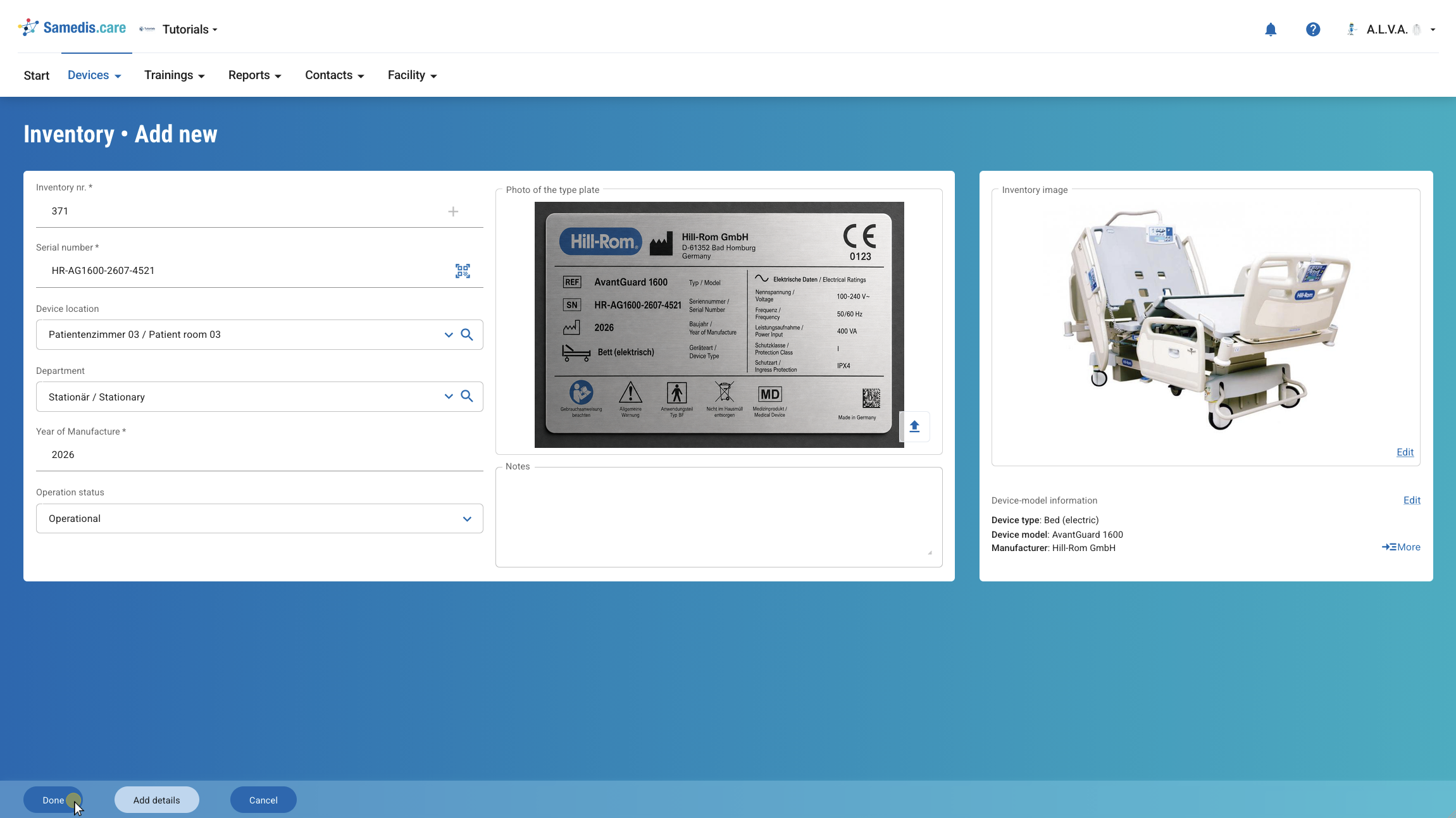Viewport: 1456px width, 818px height.
Task: Show More device-model information
Action: (x=1401, y=547)
